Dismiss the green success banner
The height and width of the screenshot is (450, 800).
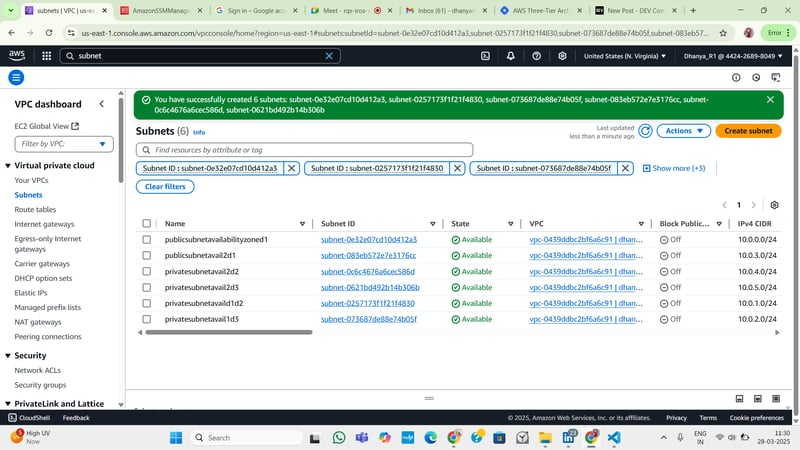click(x=770, y=99)
